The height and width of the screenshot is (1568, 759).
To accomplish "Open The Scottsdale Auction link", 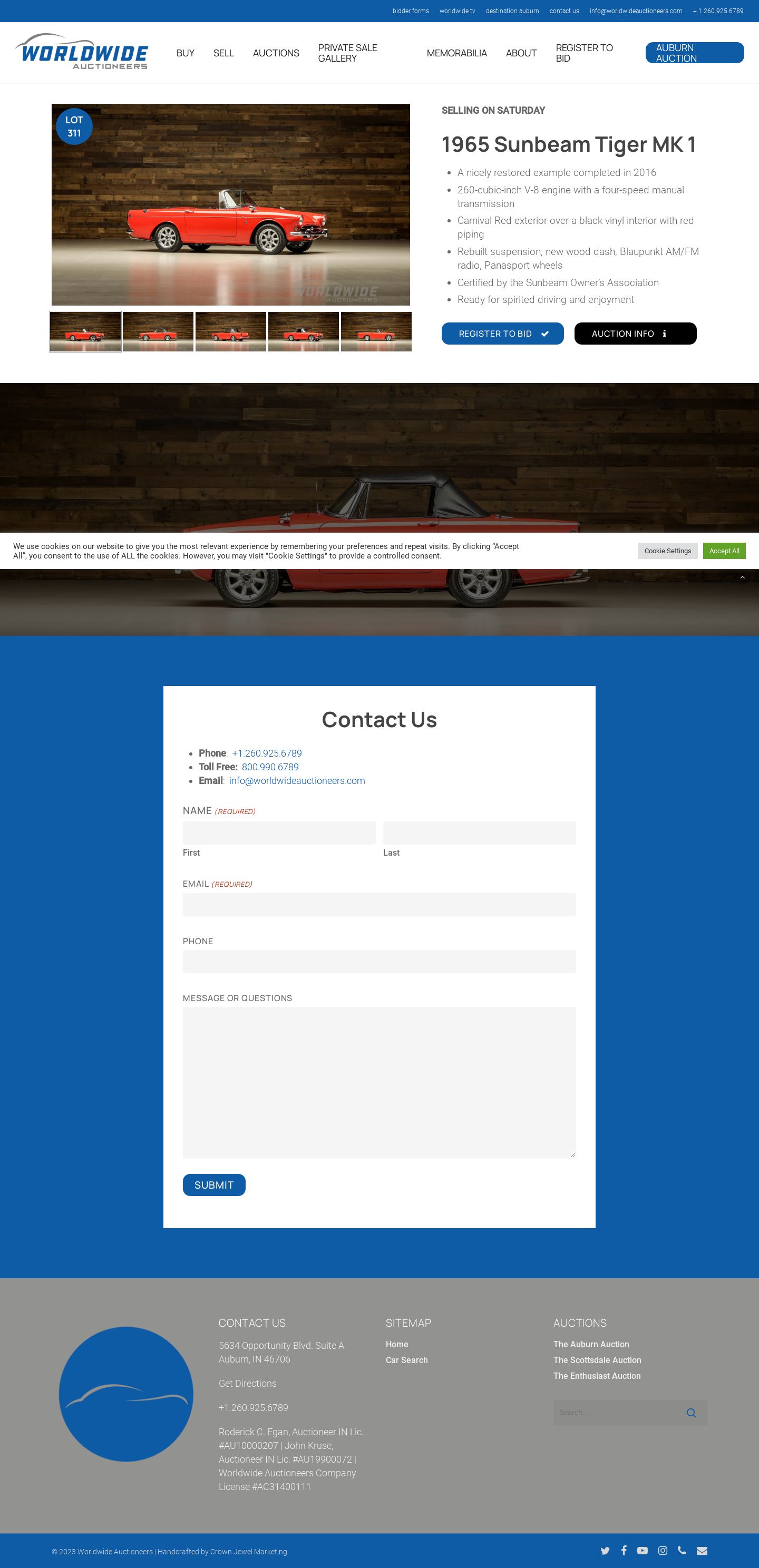I will [597, 1360].
